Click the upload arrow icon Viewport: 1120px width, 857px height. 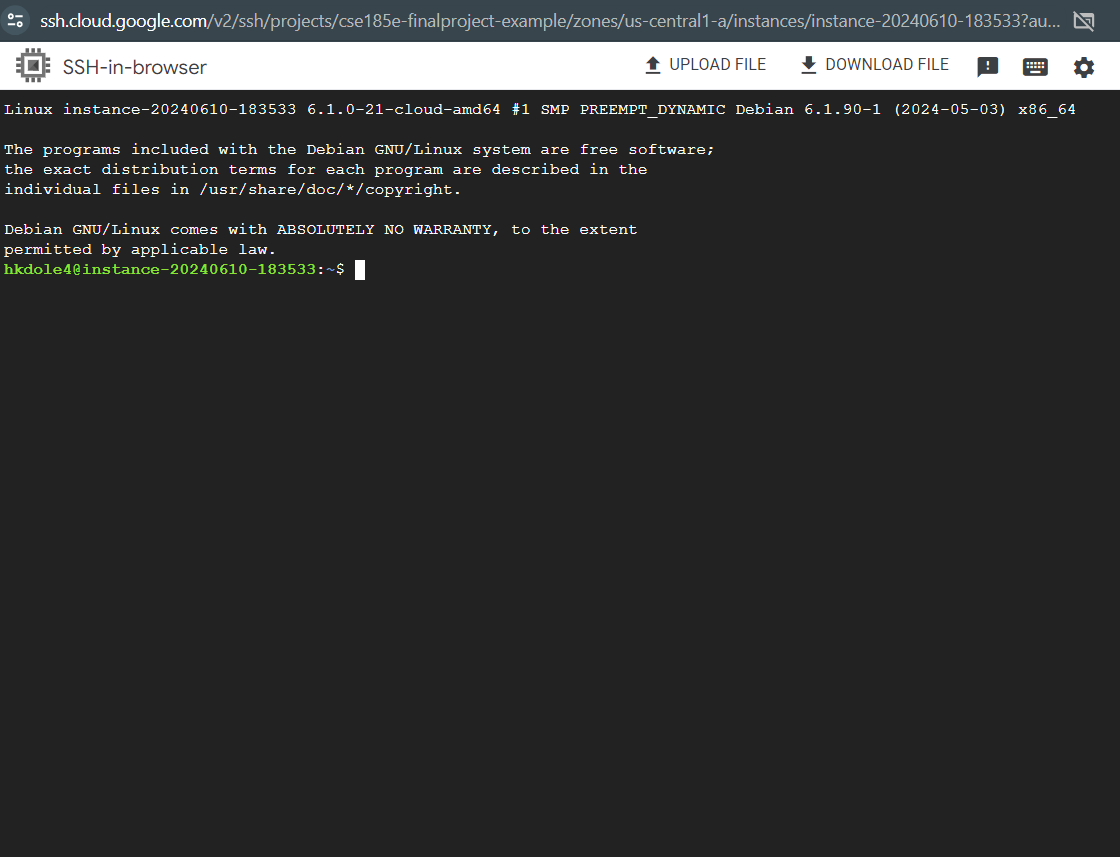653,65
